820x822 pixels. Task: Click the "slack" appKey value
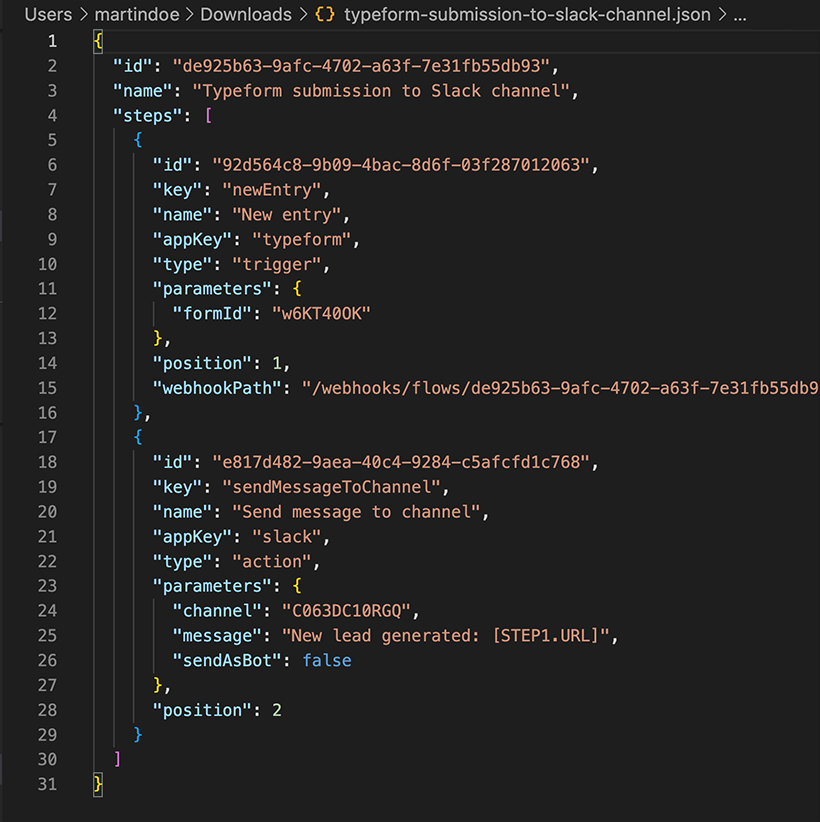click(287, 537)
